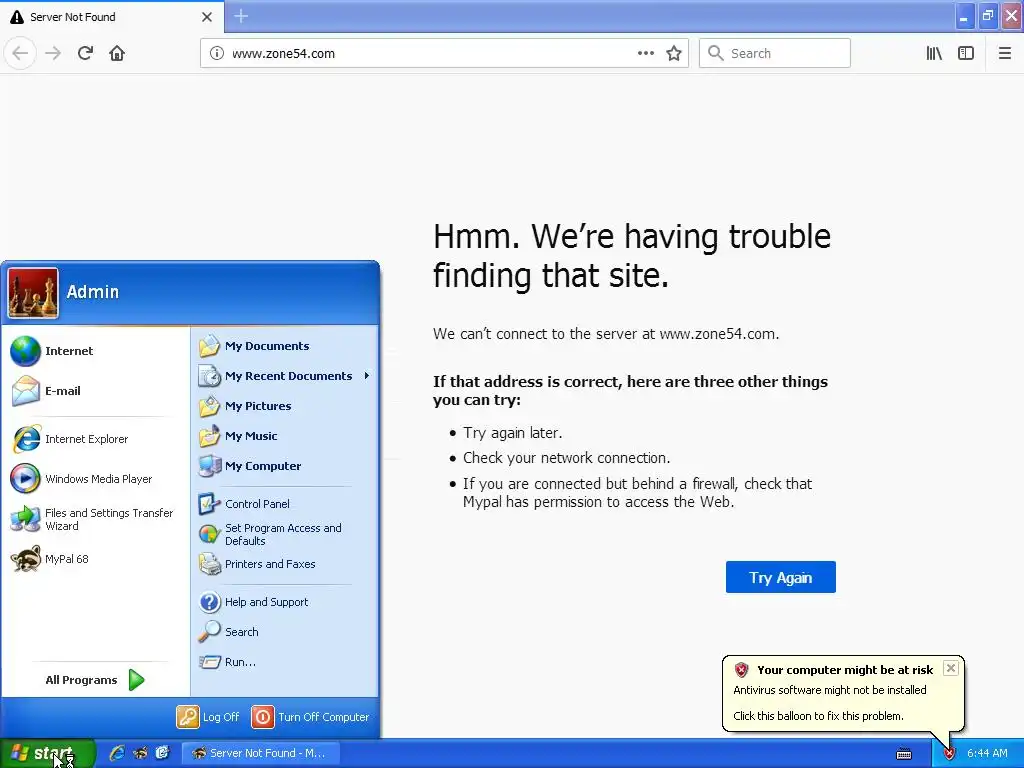The height and width of the screenshot is (768, 1024).
Task: Open the page actions three-dot menu
Action: [645, 53]
